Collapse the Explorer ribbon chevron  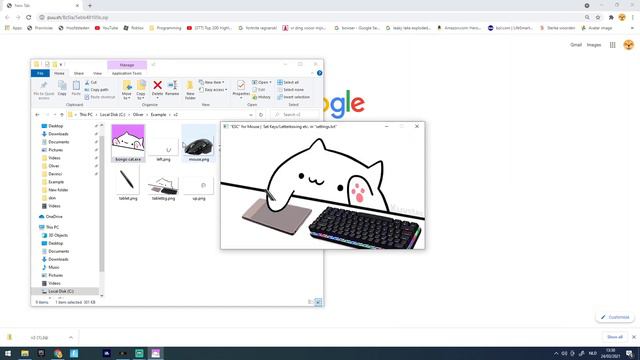[x=312, y=73]
